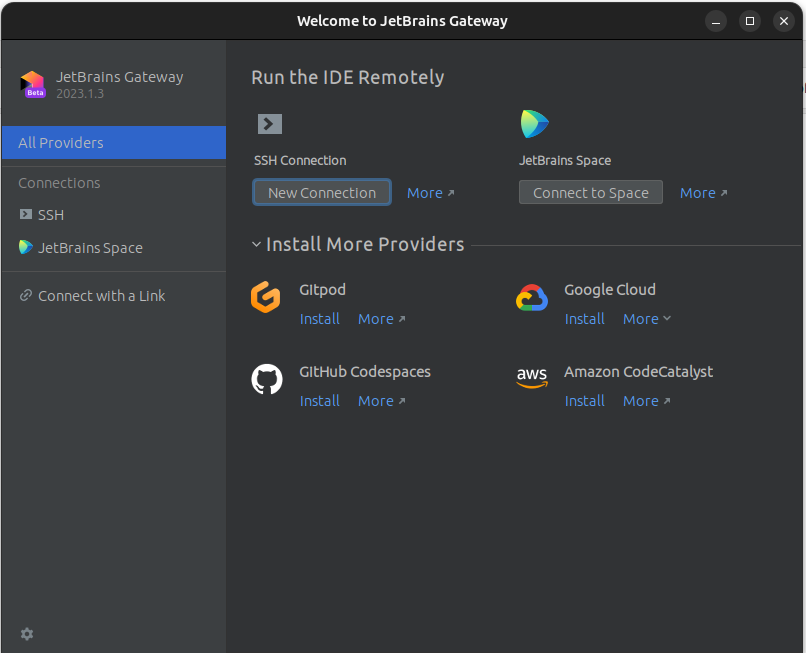Click the link icon beside Connect with a Link
The image size is (806, 653).
point(26,296)
